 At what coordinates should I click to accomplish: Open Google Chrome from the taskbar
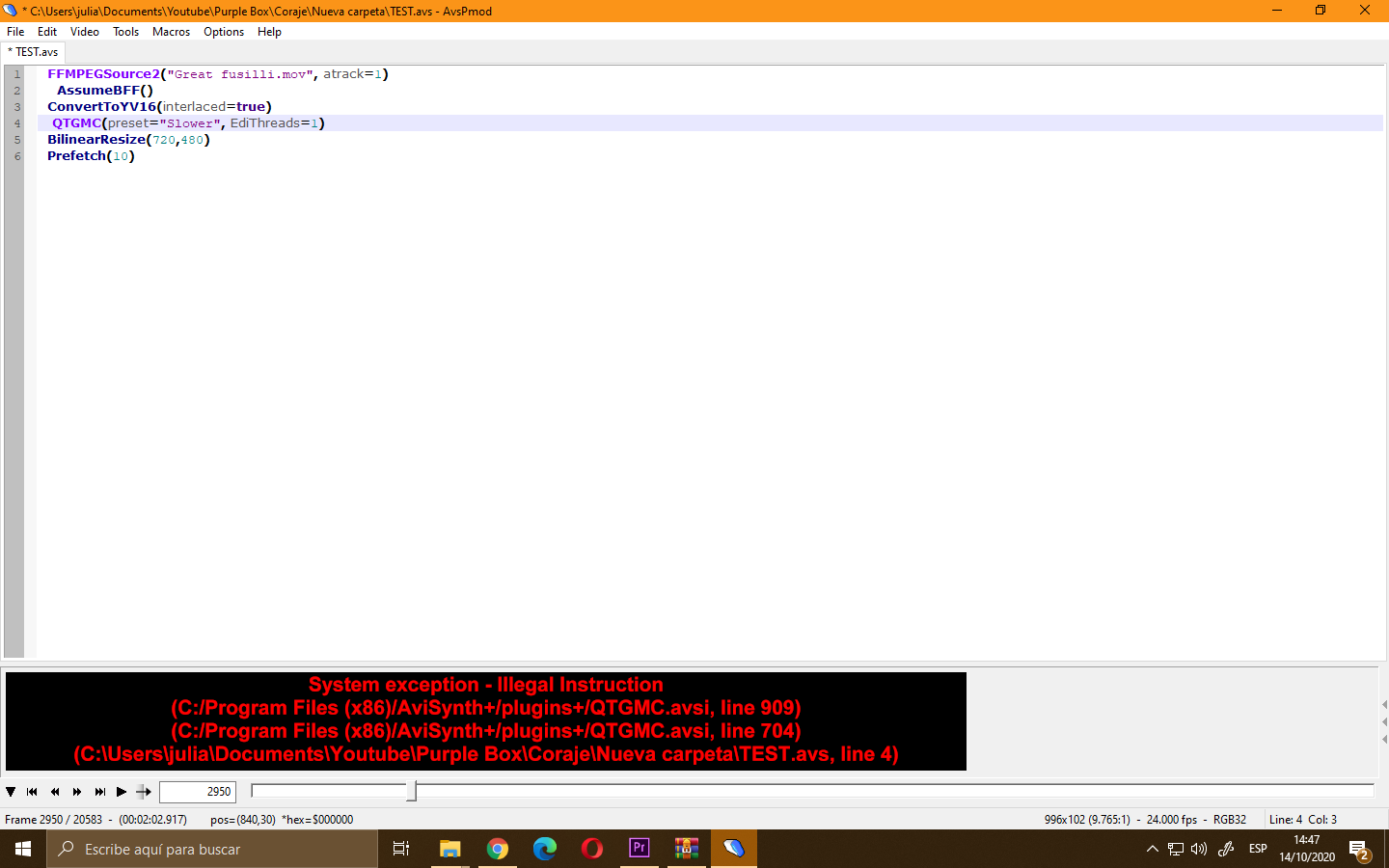pyautogui.click(x=498, y=849)
